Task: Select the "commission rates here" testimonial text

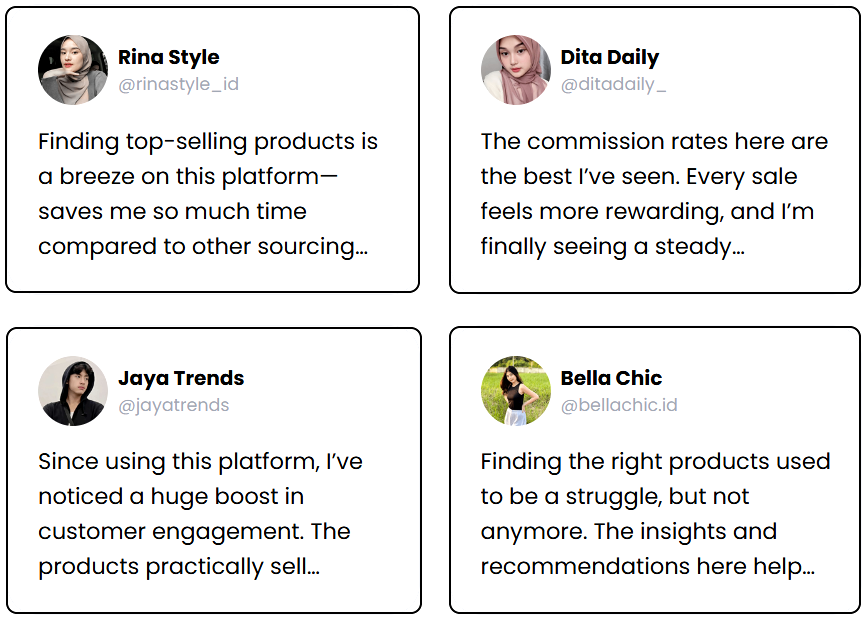Action: click(654, 194)
